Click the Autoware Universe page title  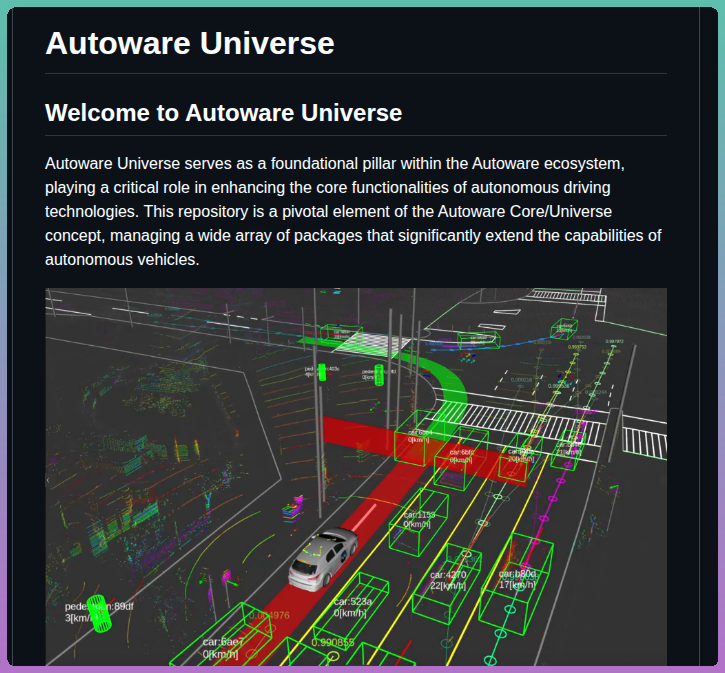click(x=190, y=43)
